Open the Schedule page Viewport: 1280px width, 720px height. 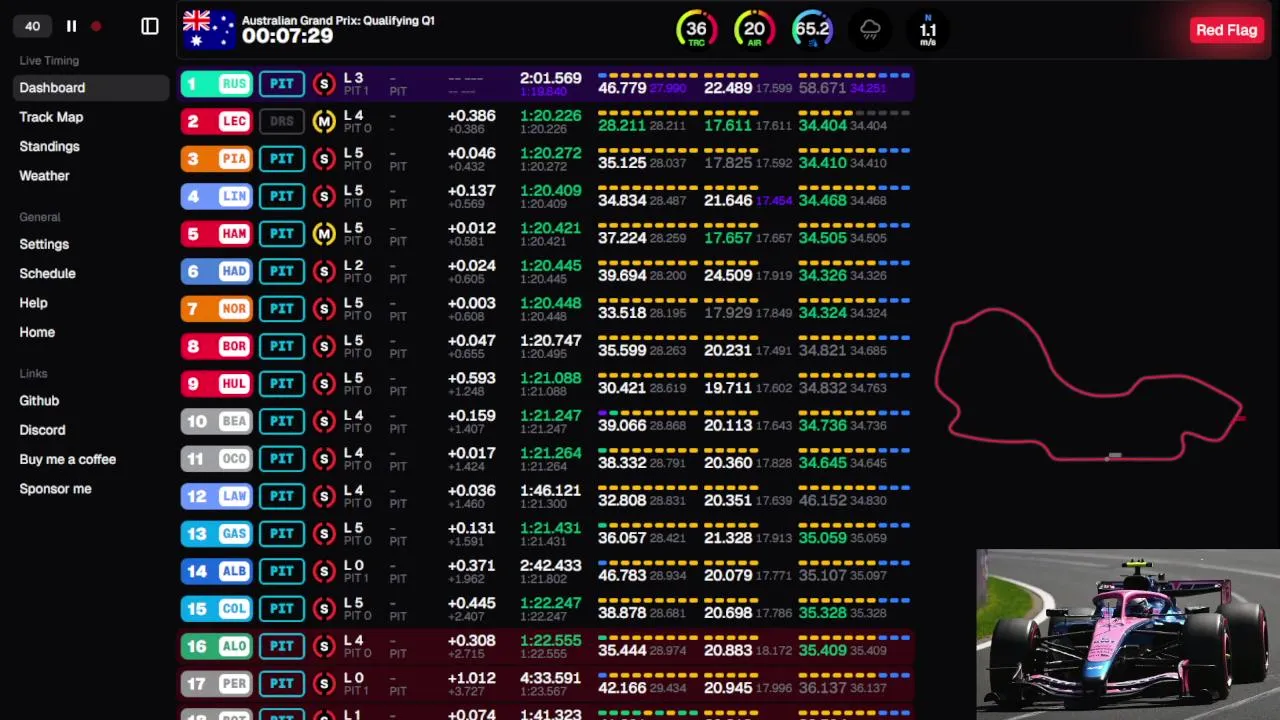click(x=47, y=273)
